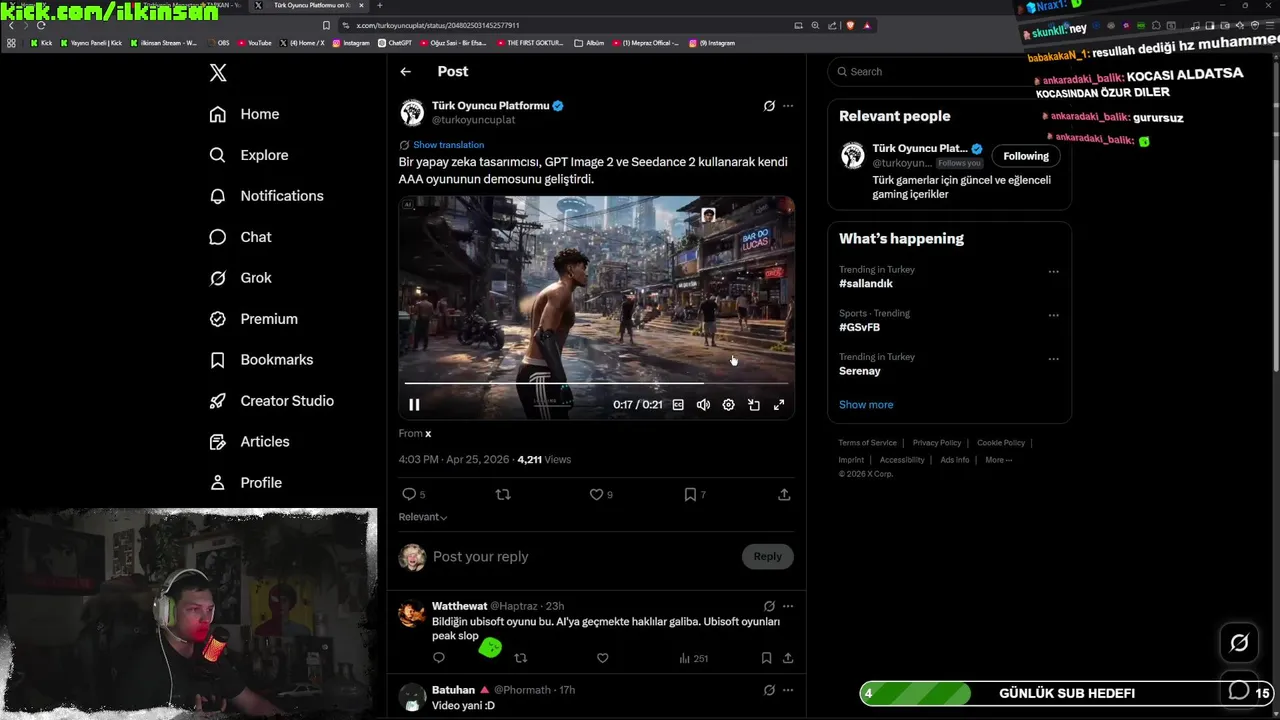Click the Reply button
Image resolution: width=1280 pixels, height=720 pixels.
pyautogui.click(x=768, y=557)
